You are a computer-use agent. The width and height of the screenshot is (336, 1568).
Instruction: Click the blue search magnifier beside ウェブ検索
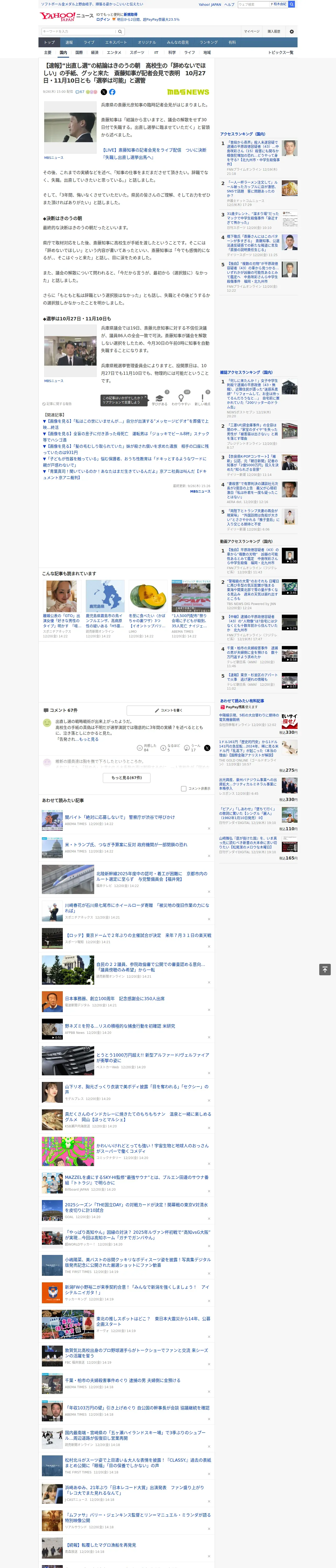tap(292, 4)
